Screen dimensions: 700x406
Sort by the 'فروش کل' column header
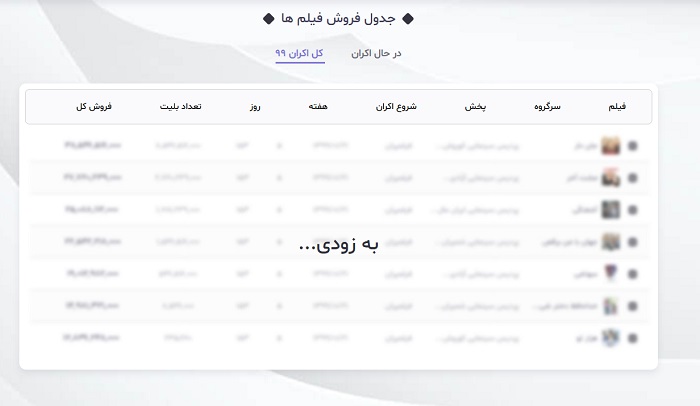click(x=93, y=106)
